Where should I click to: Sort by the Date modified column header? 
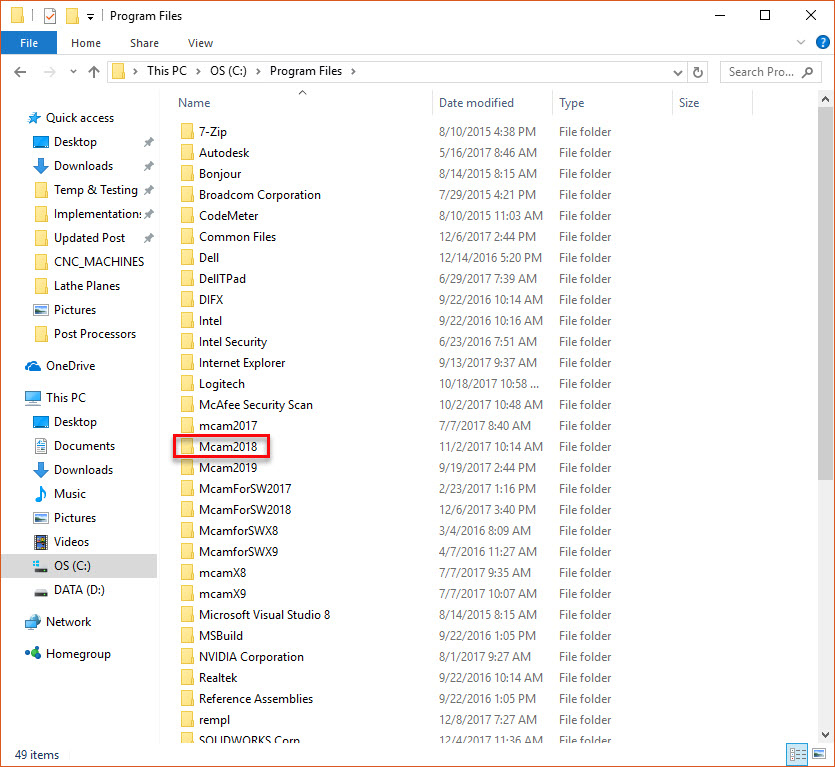476,103
